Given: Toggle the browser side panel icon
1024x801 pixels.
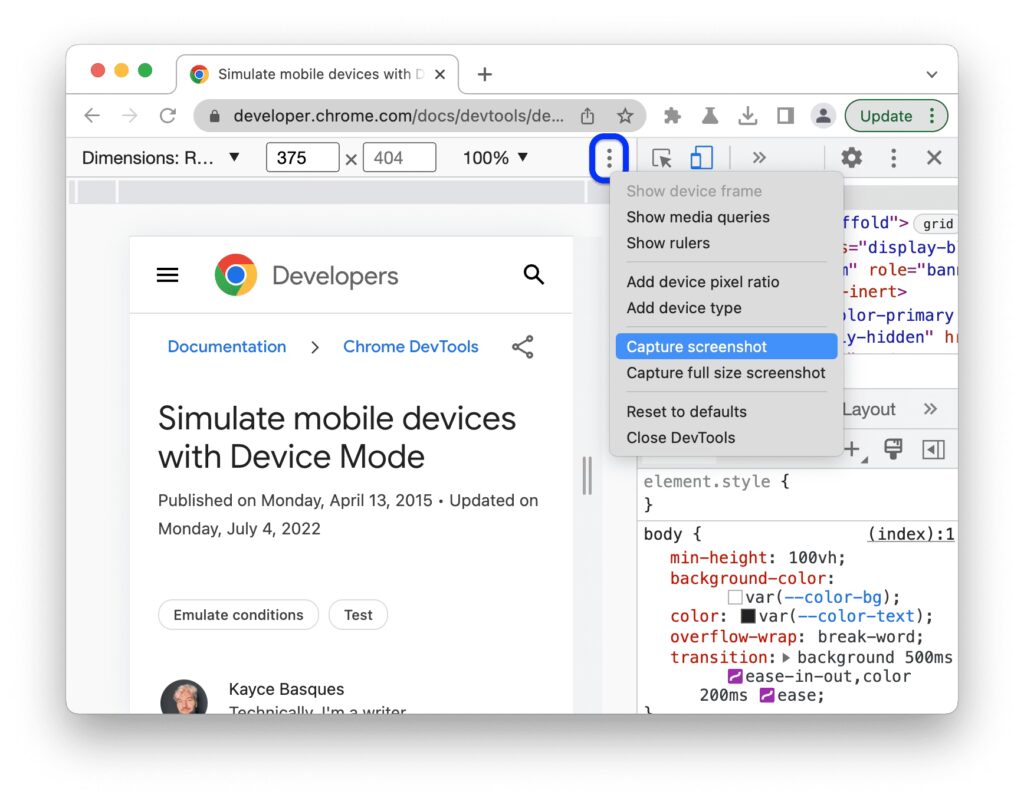Looking at the screenshot, I should [x=785, y=116].
